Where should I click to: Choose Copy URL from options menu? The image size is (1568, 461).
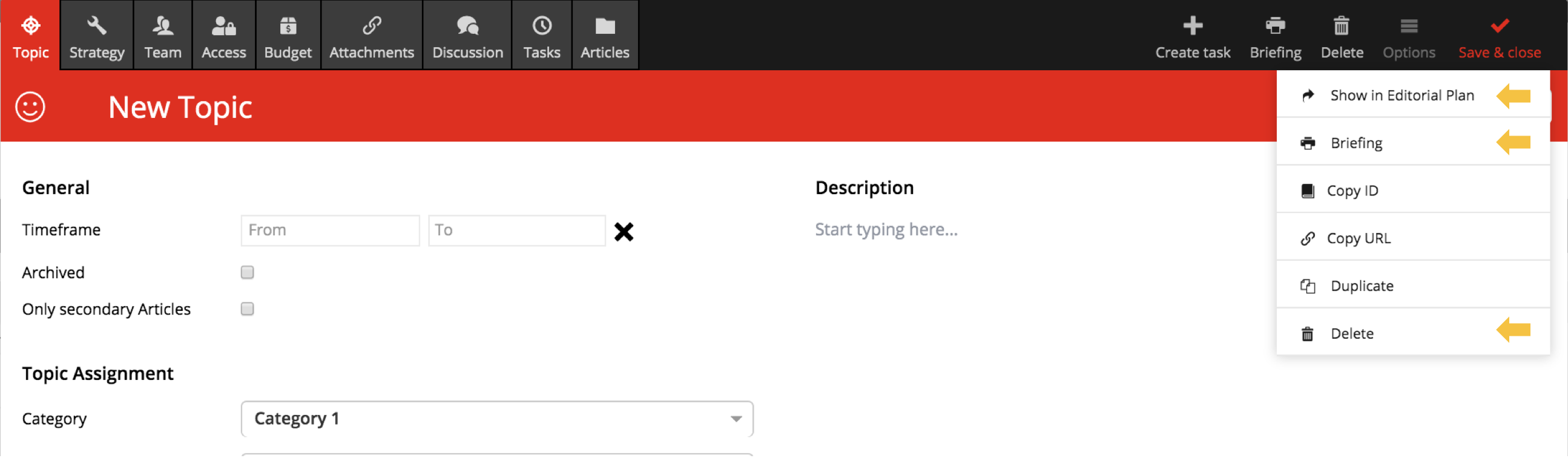(x=1358, y=238)
